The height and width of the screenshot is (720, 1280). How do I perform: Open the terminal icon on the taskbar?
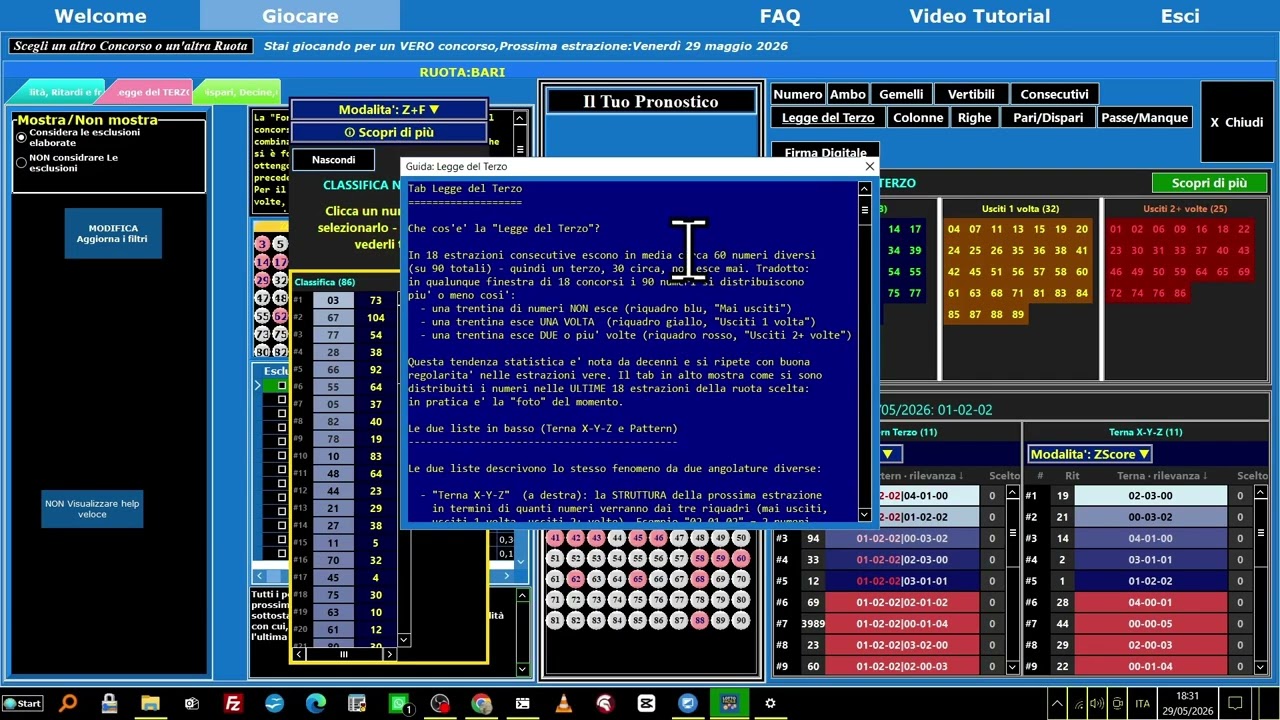[522, 703]
